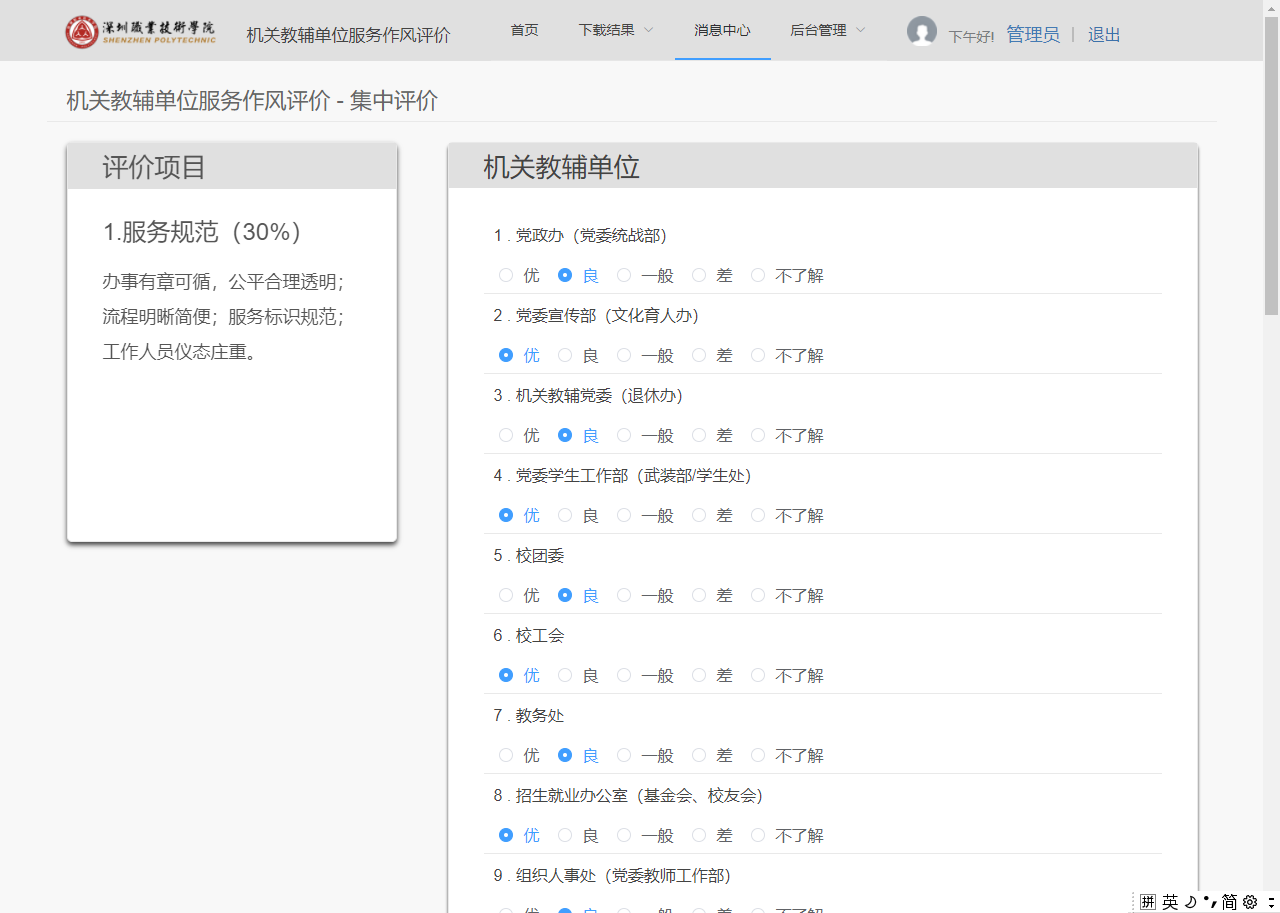Screen dimensions: 1280x913
Task: Click the 管理员 user link
Action: [x=1033, y=35]
